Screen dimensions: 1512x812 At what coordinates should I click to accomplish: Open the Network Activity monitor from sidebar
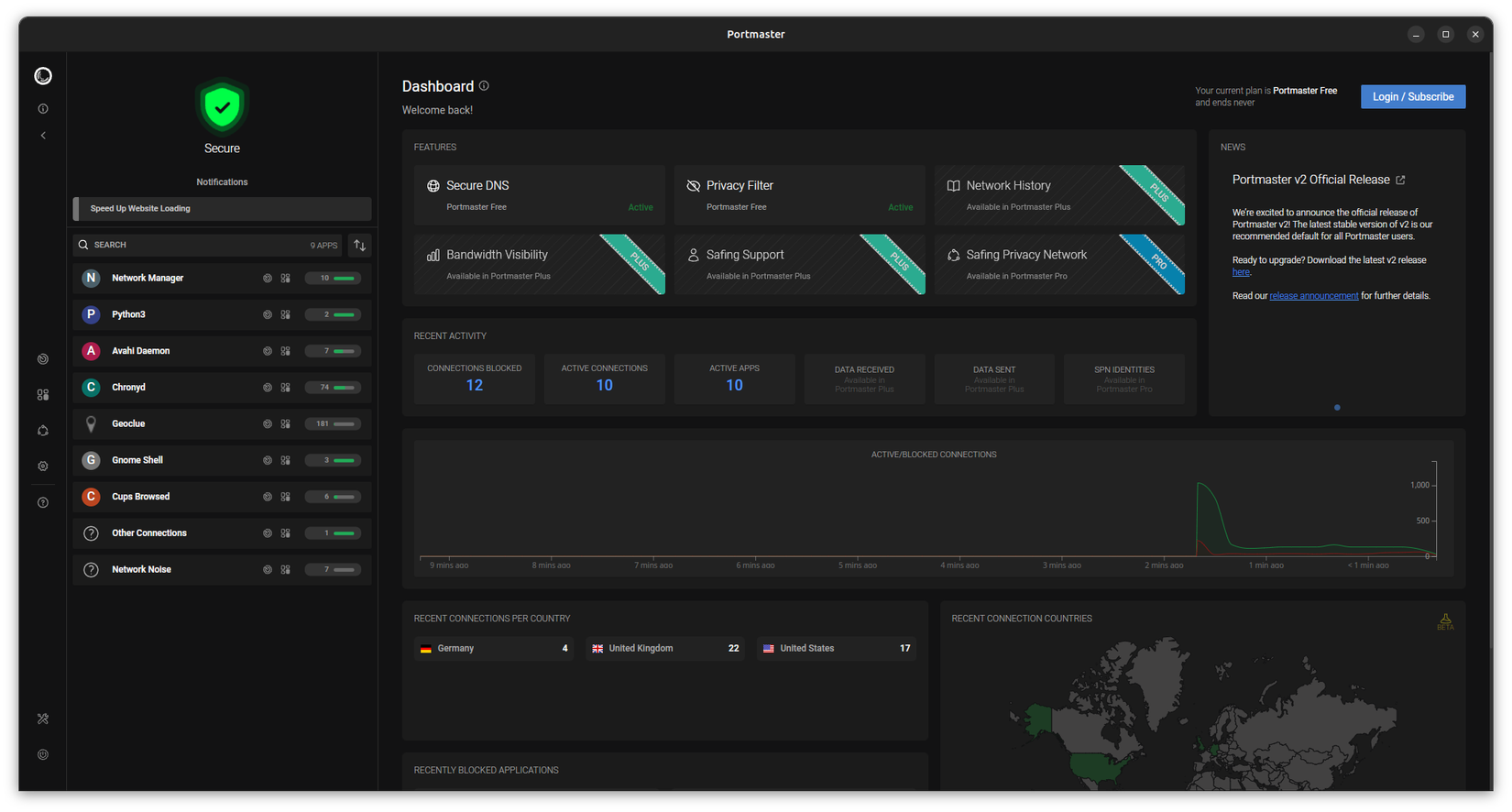click(43, 359)
